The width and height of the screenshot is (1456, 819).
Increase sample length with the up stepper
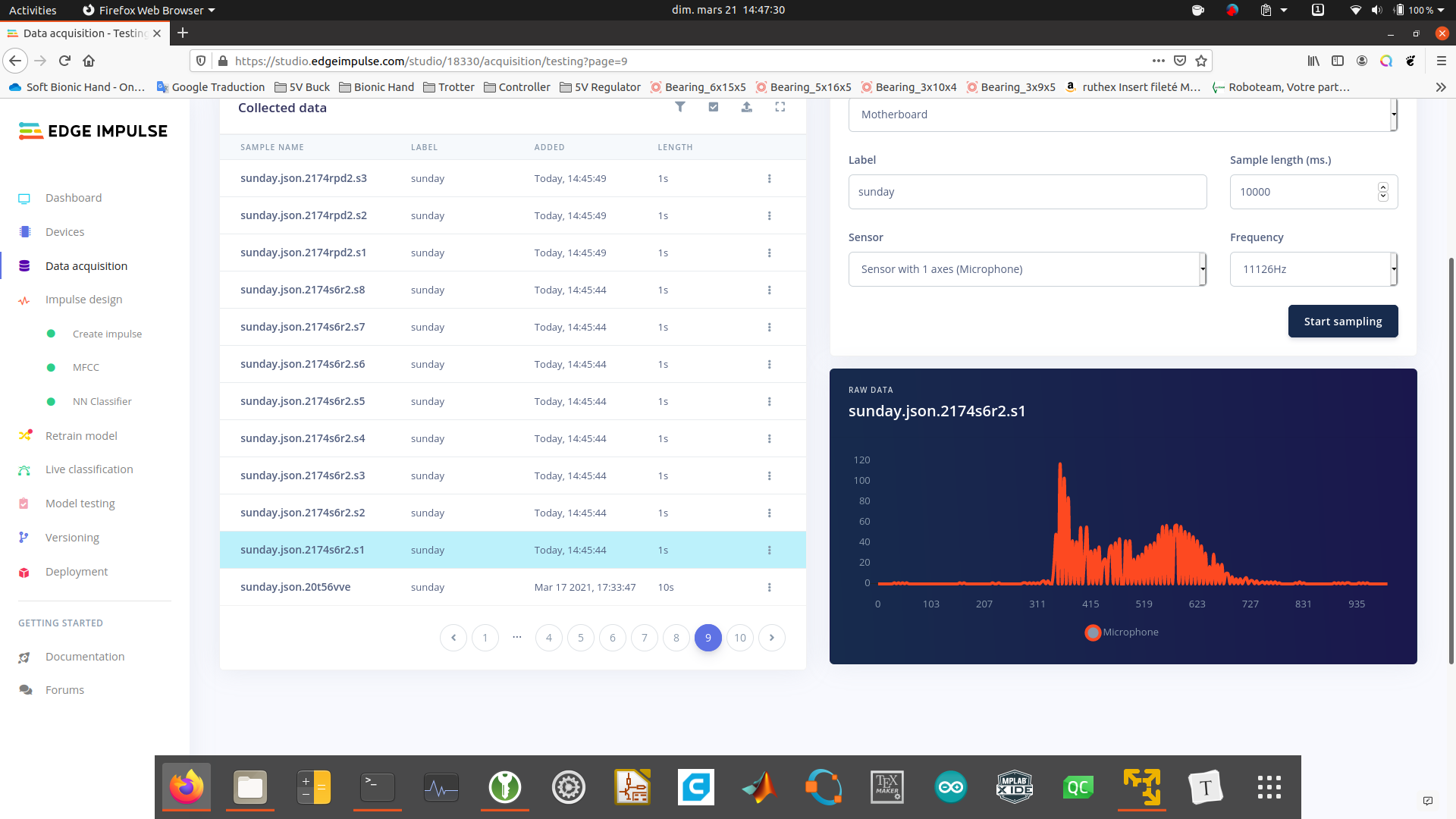[x=1383, y=187]
